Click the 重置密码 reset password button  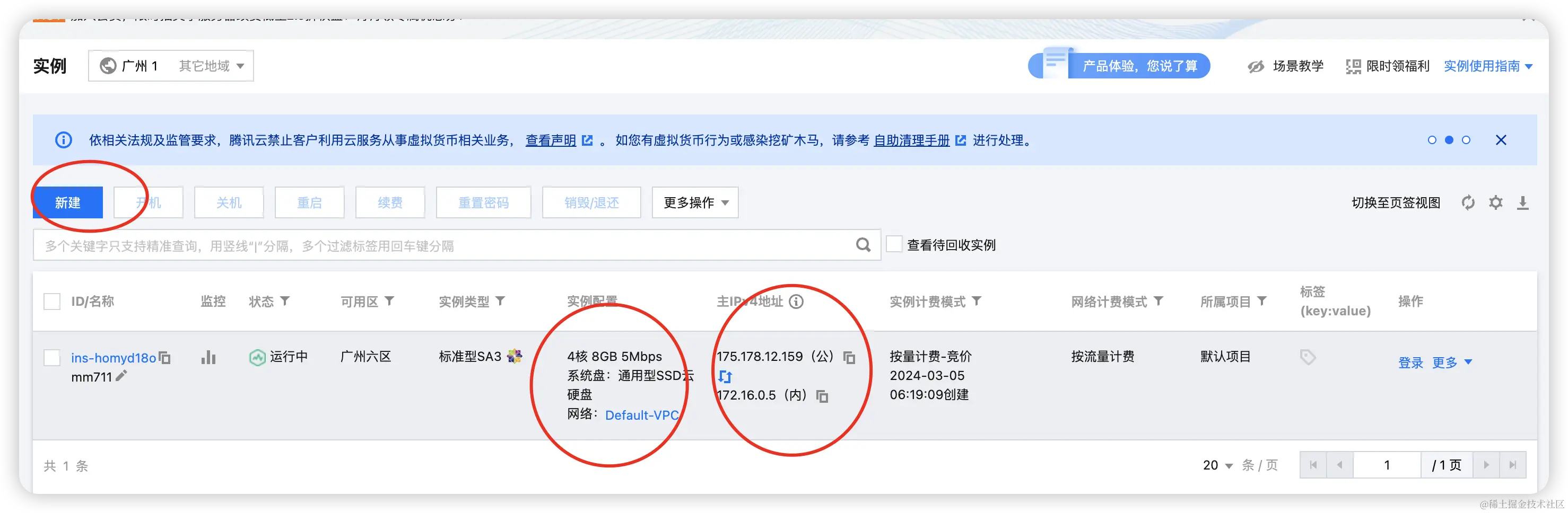pos(483,202)
